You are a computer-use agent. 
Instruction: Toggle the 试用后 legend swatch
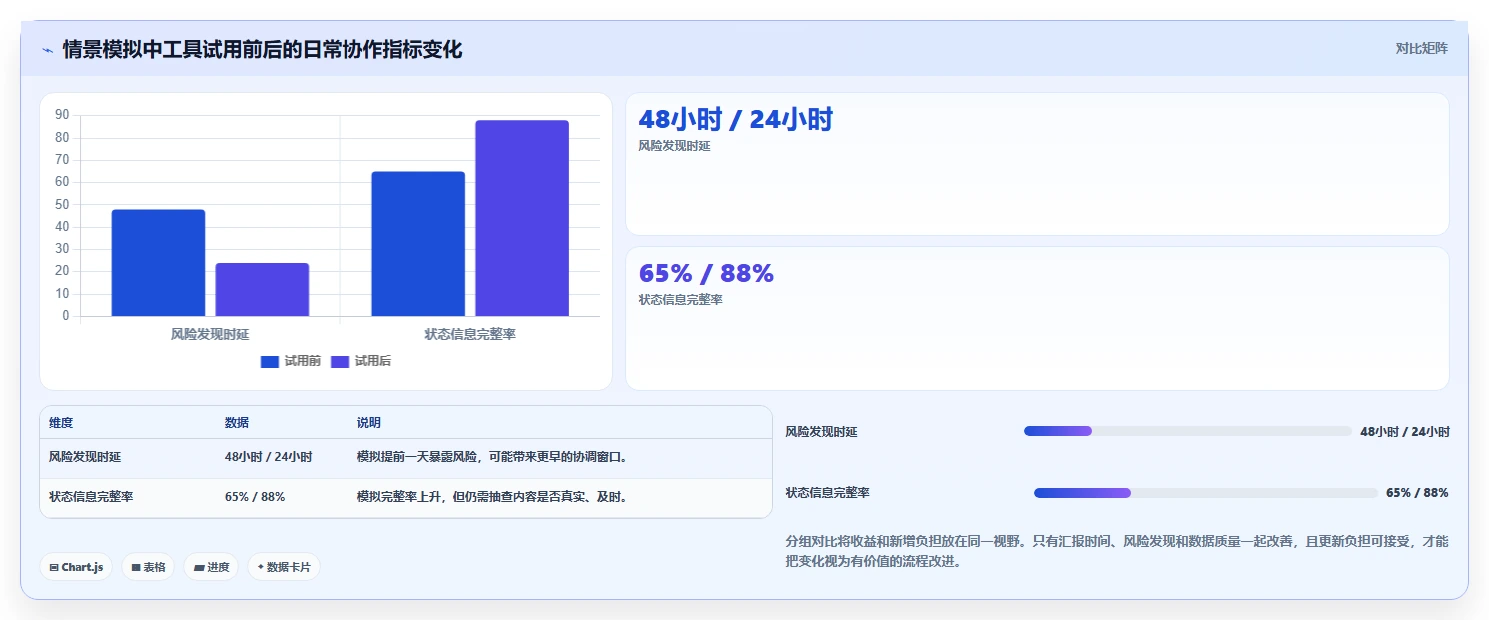click(x=340, y=362)
